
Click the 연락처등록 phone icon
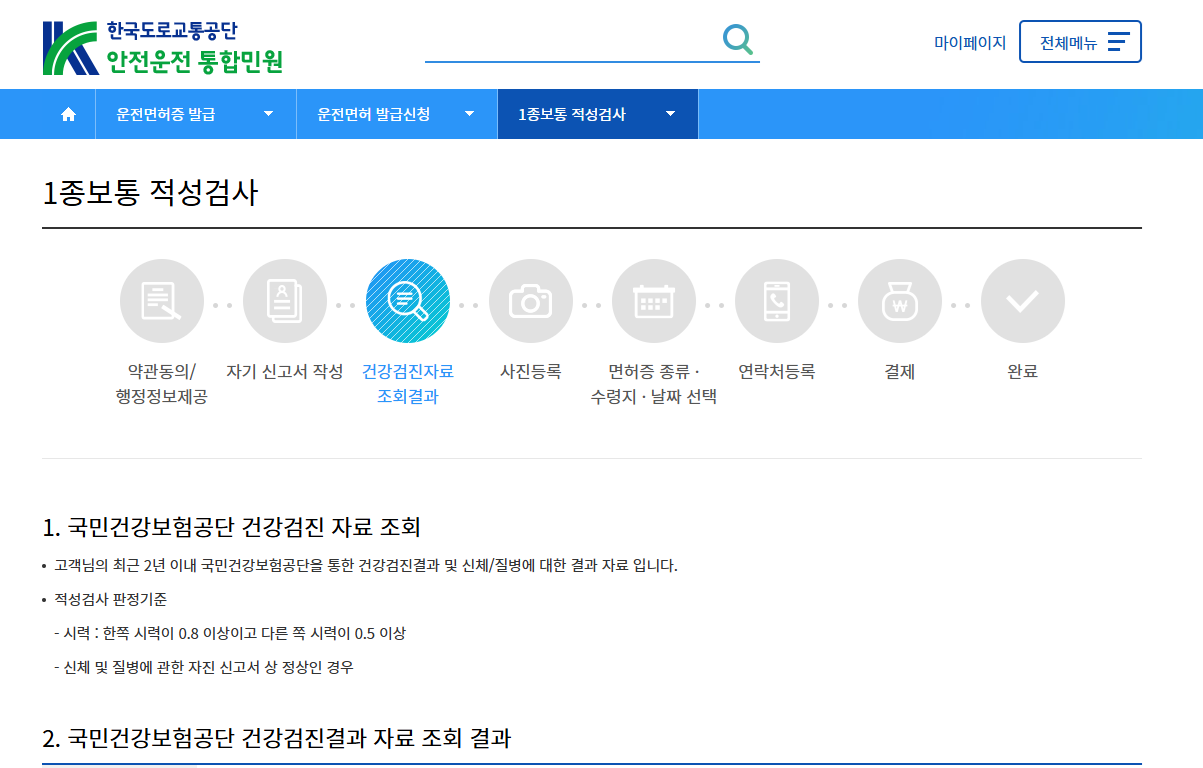pyautogui.click(x=777, y=300)
